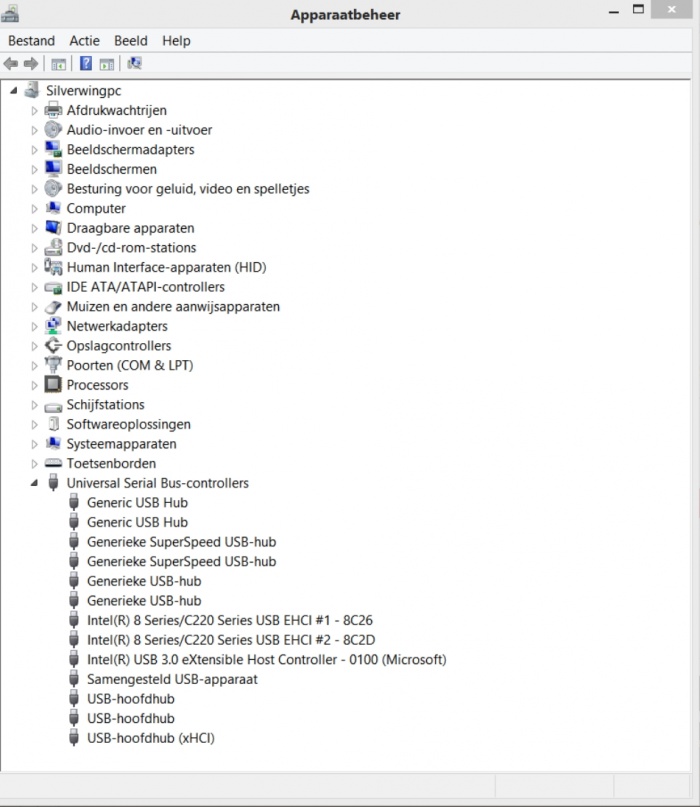Collapse the Silverwingpc root node

(14, 91)
